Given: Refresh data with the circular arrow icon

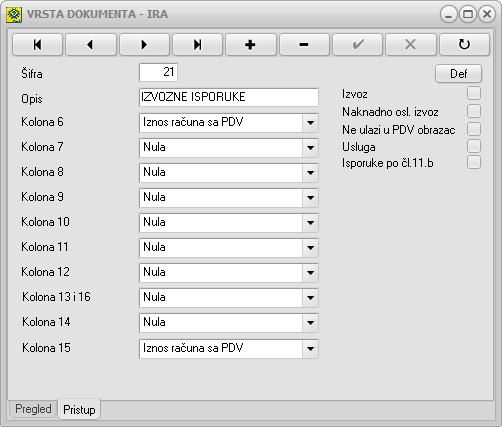Looking at the screenshot, I should pyautogui.click(x=464, y=44).
